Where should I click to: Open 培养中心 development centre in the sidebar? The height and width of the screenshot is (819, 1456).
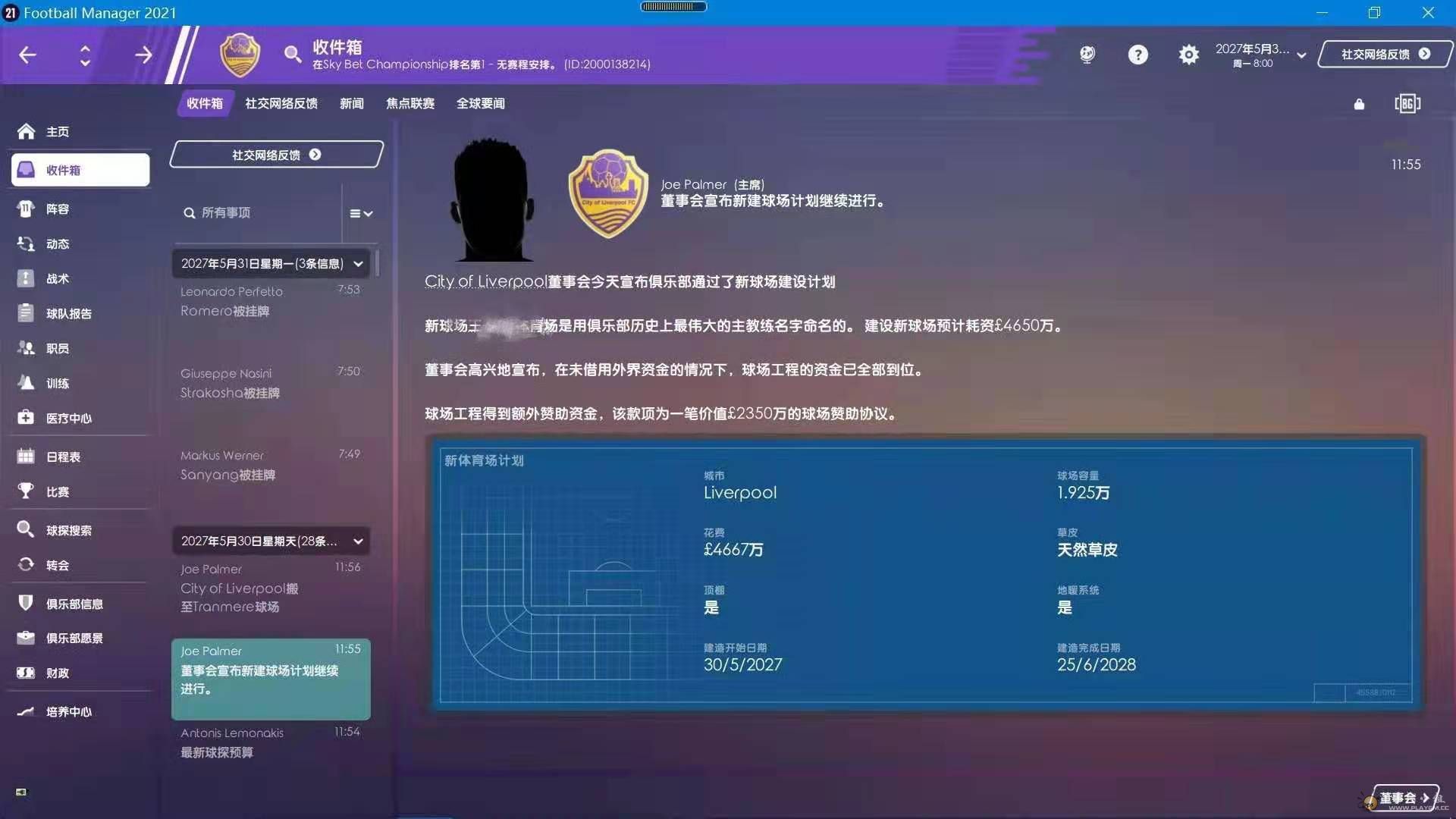tap(80, 712)
